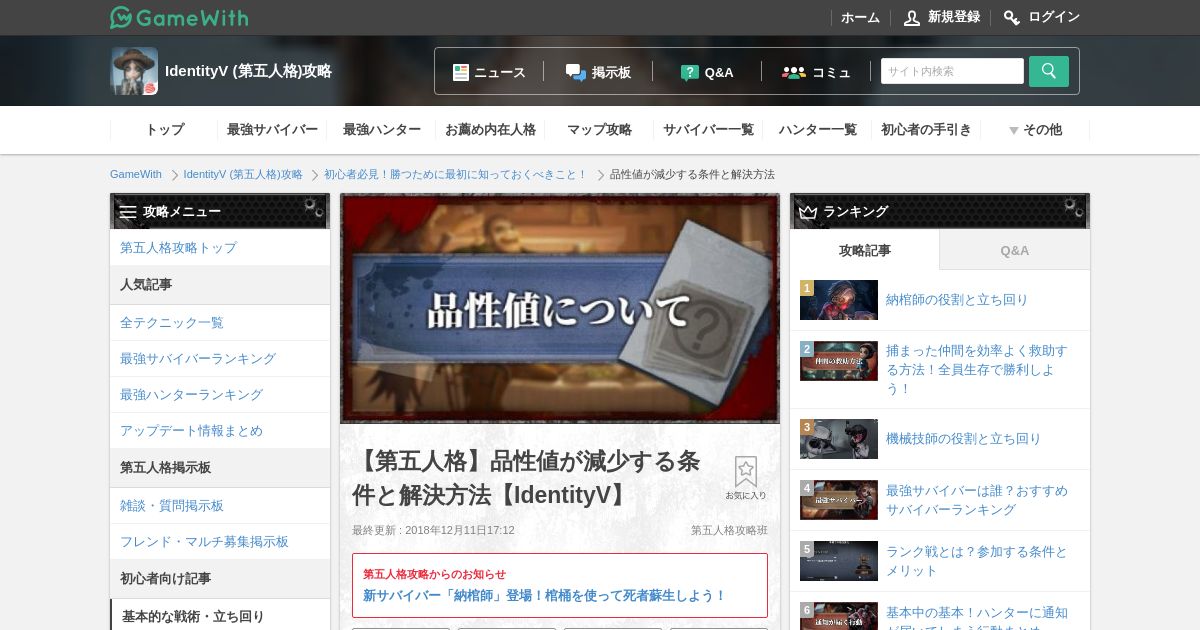Open アップデート情報まとめ sidebar link
Viewport: 1200px width, 630px height.
pyautogui.click(x=191, y=430)
